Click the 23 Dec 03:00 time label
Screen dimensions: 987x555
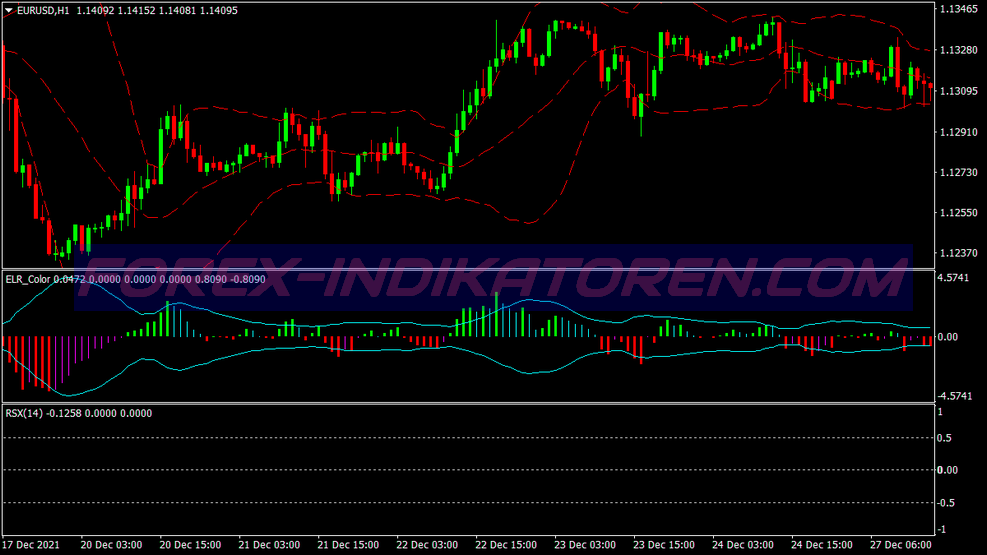pyautogui.click(x=585, y=544)
